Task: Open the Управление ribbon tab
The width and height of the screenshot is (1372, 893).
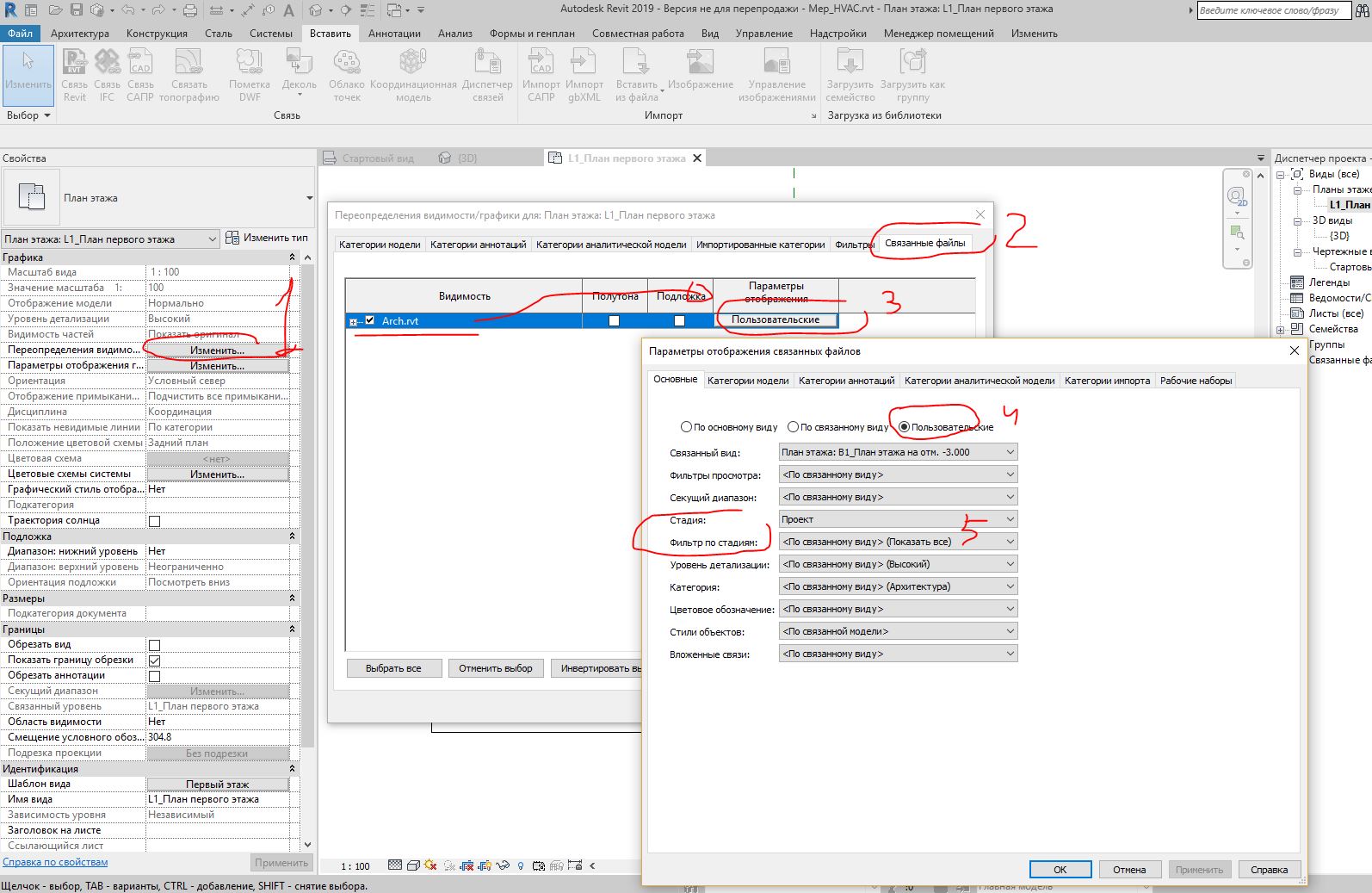Action: (763, 34)
